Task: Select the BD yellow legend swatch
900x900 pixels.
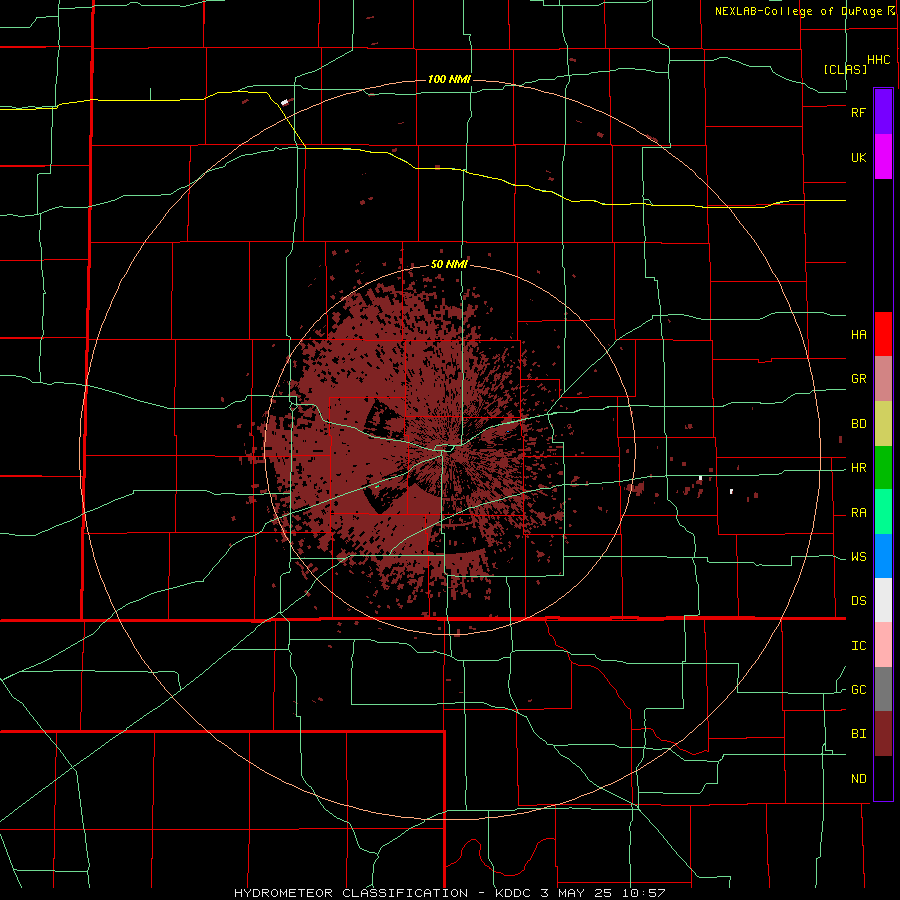Action: 883,424
